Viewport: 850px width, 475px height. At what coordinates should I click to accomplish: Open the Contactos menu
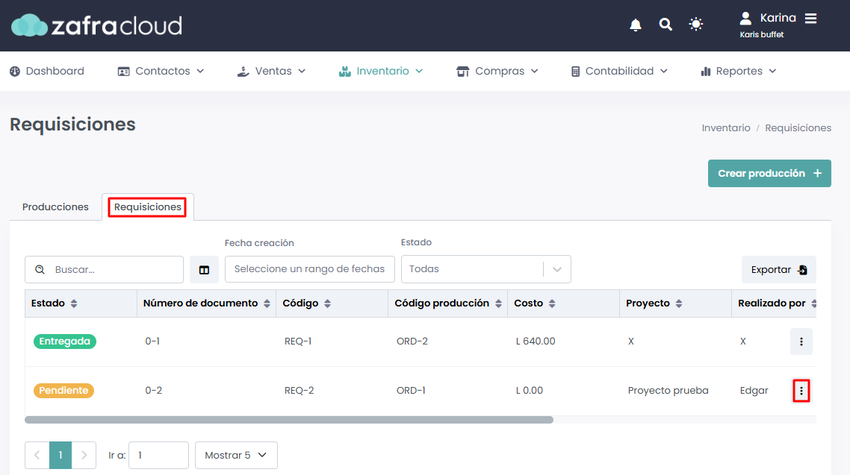pyautogui.click(x=161, y=71)
